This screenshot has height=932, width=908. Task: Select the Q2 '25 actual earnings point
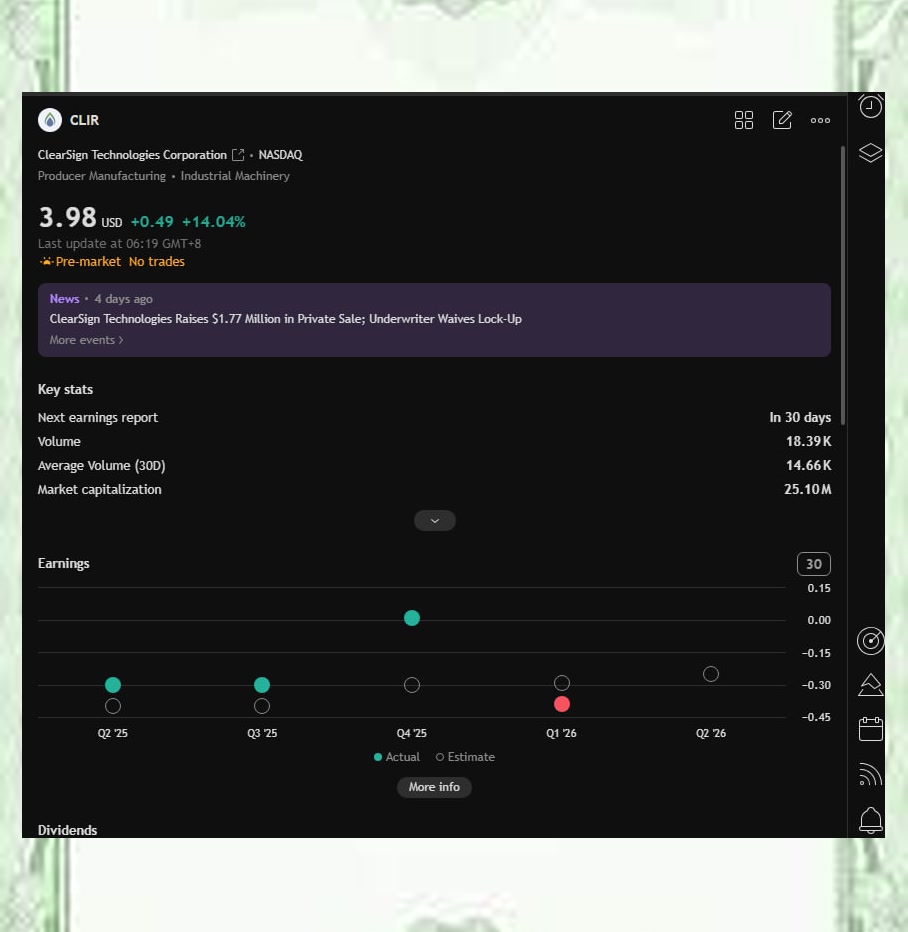(113, 685)
